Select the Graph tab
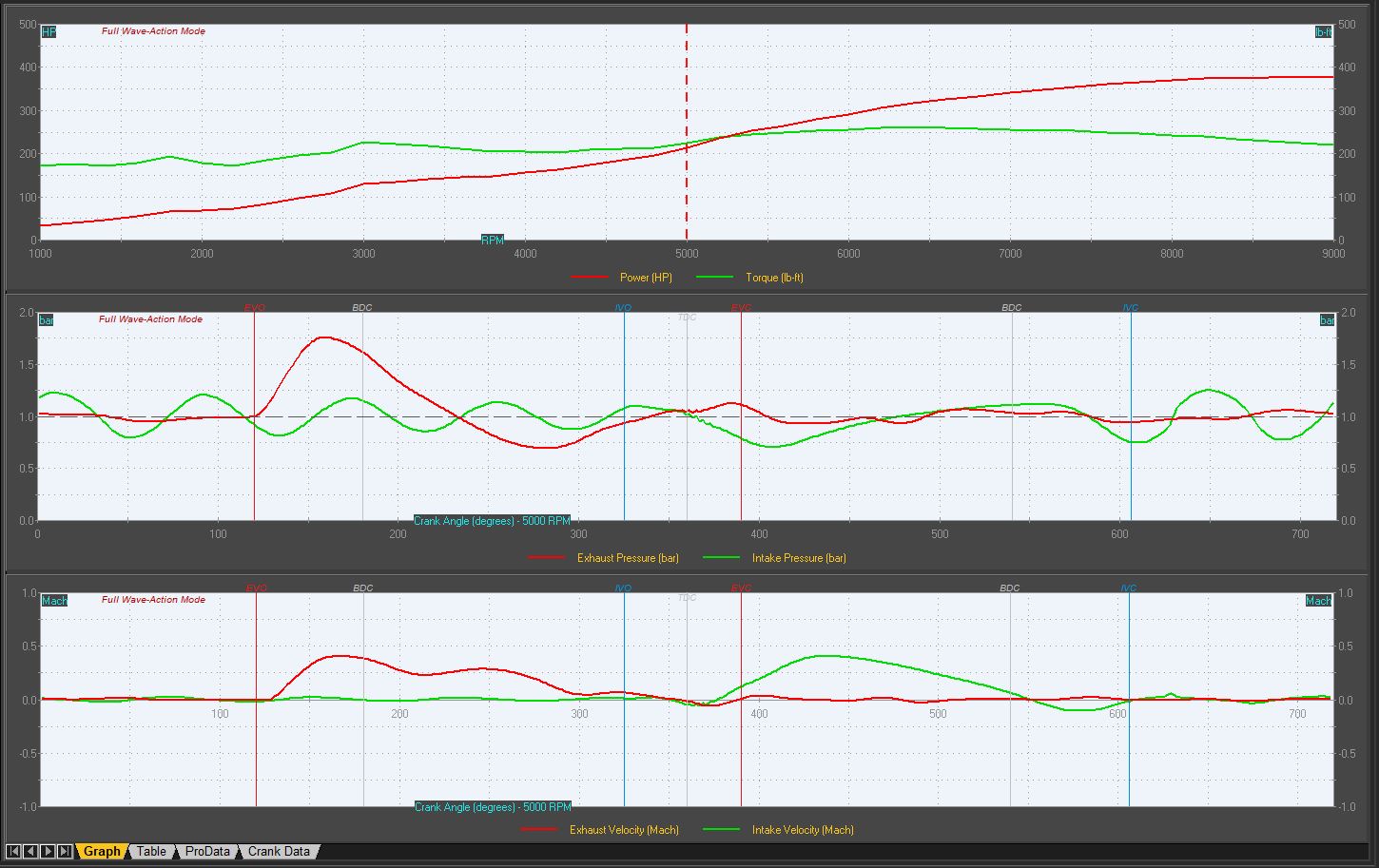 click(x=102, y=851)
